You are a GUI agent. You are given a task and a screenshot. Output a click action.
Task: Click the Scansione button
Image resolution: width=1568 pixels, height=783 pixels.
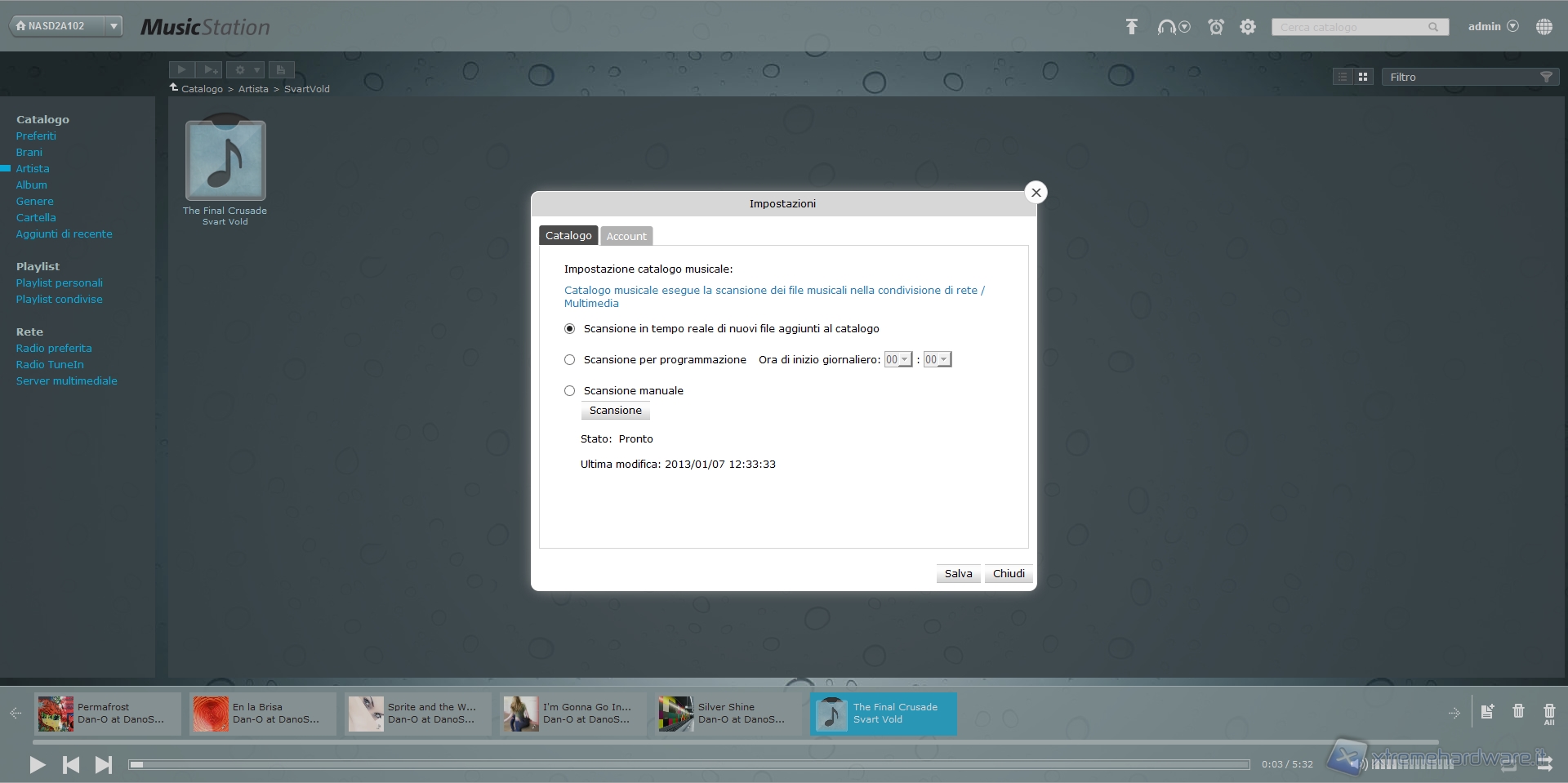click(x=615, y=411)
